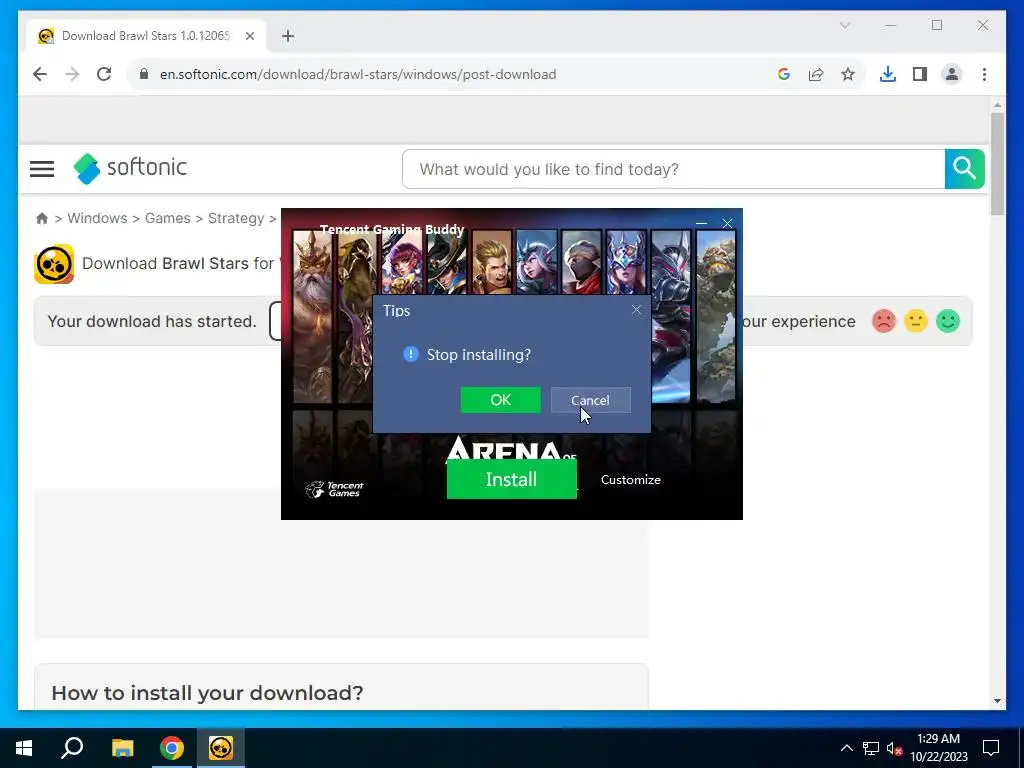Viewport: 1024px width, 768px height.
Task: Open the Games breadcrumb link
Action: [168, 218]
